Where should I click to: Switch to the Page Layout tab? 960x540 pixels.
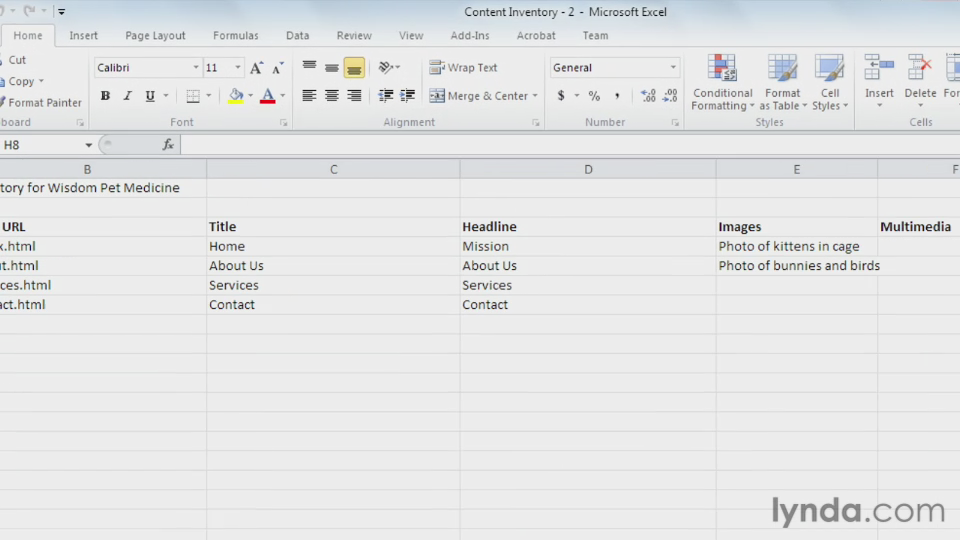click(155, 35)
